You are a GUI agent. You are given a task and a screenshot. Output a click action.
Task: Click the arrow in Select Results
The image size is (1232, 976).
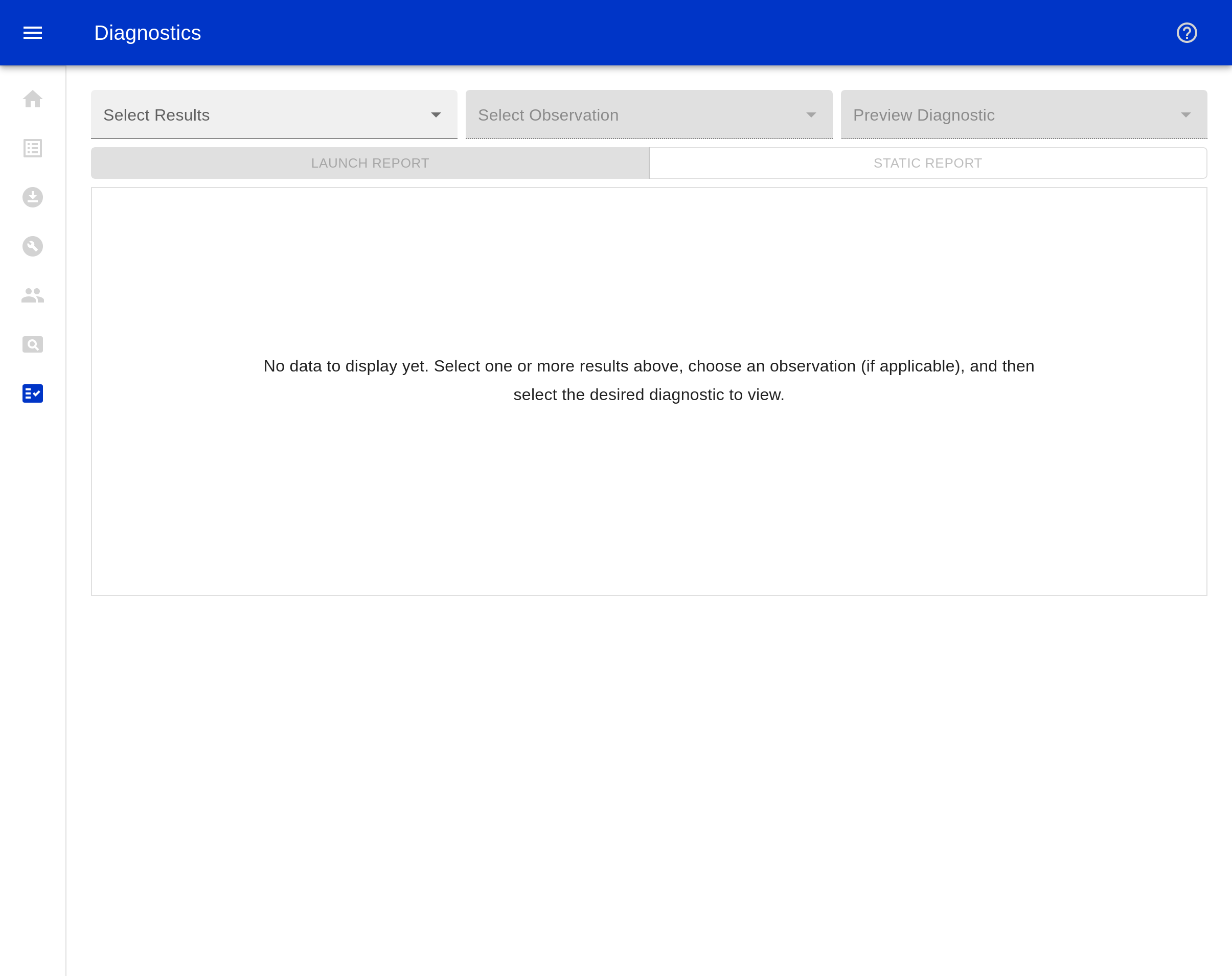pyautogui.click(x=436, y=115)
